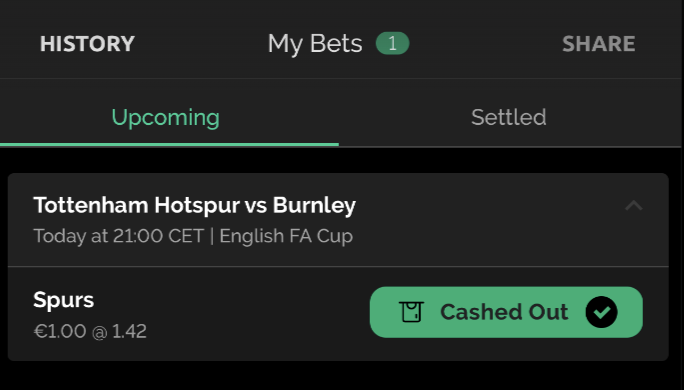
Task: Click the Spurs selection label
Action: pos(64,300)
